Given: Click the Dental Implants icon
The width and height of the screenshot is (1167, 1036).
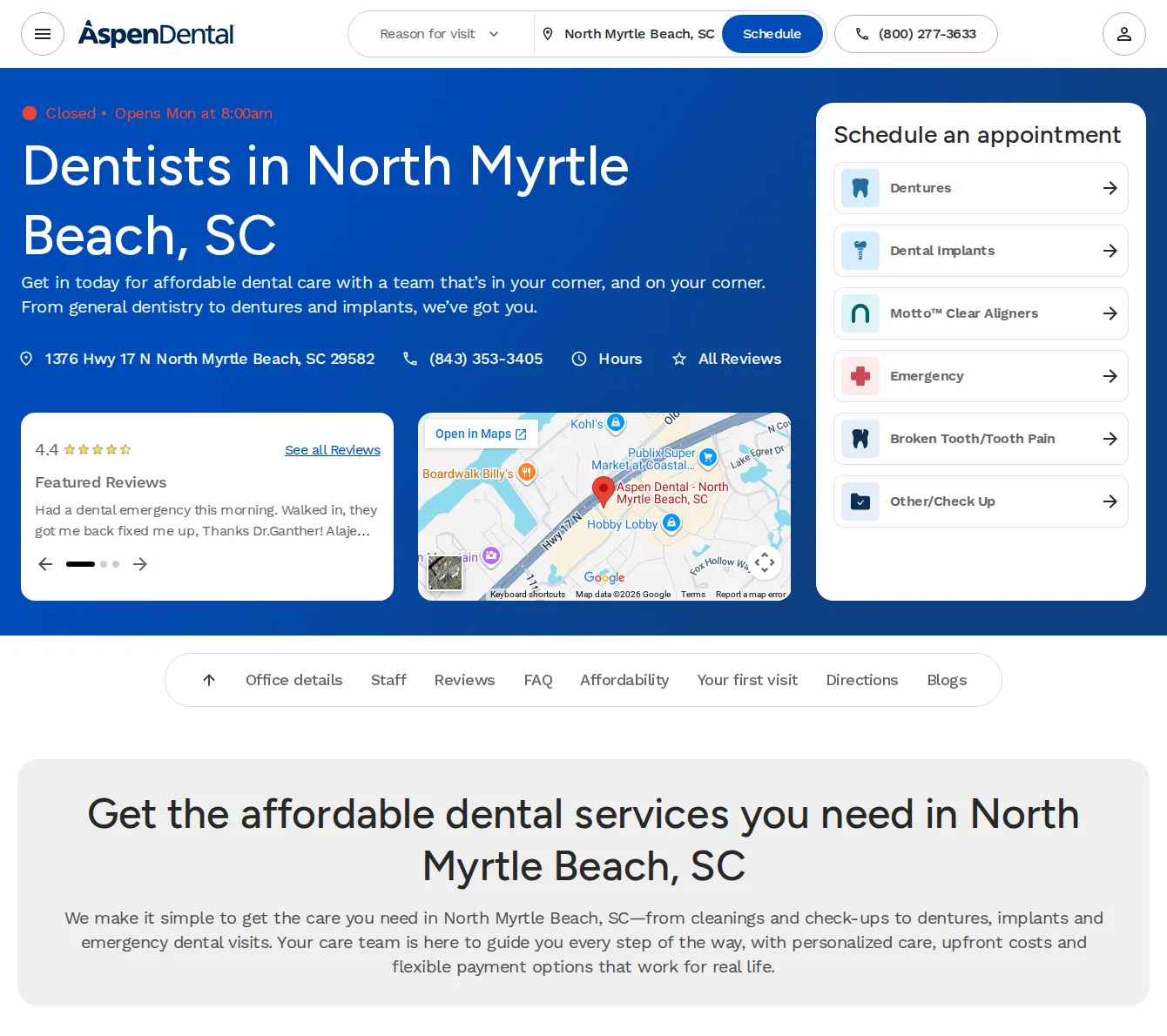Looking at the screenshot, I should [x=860, y=251].
